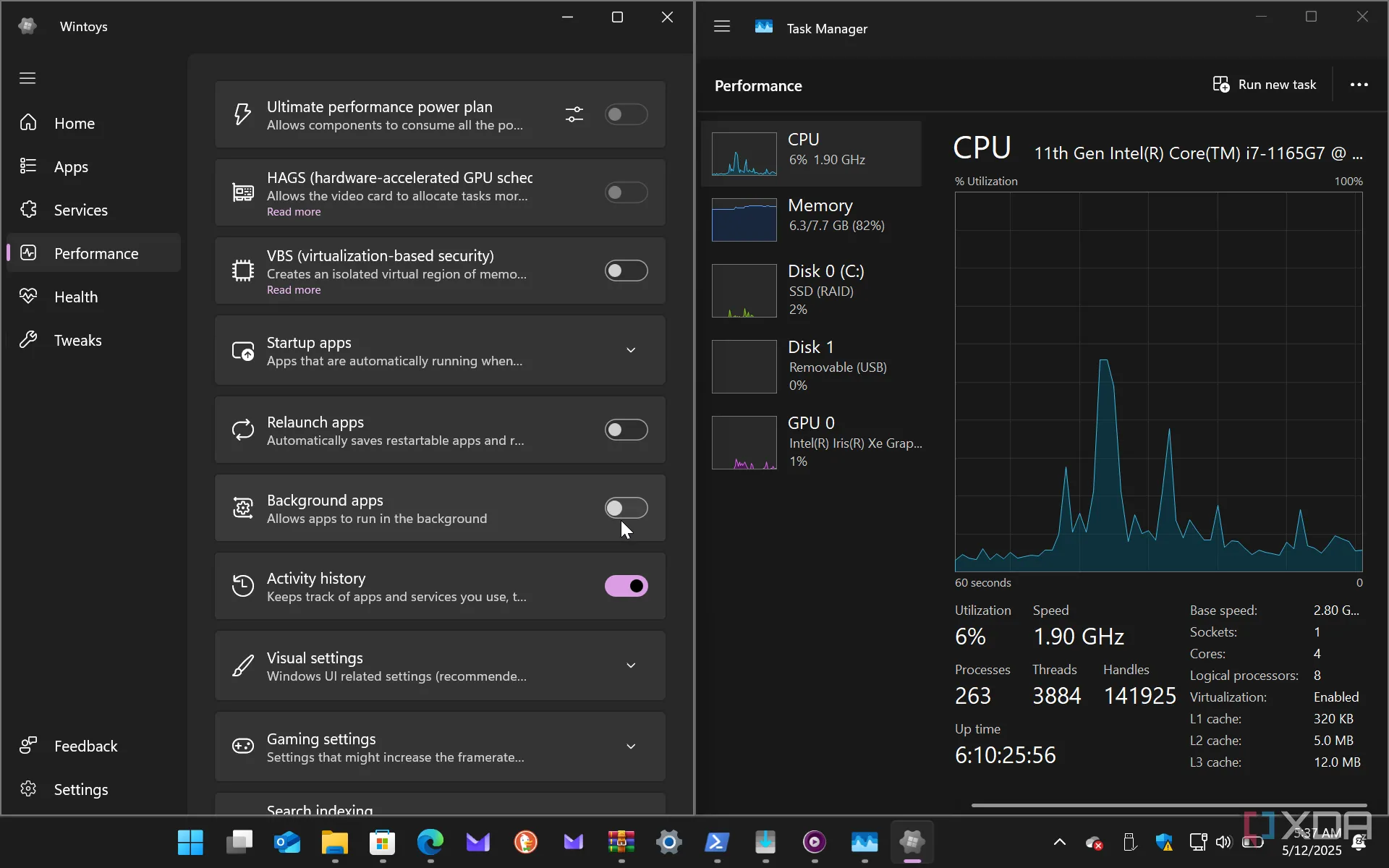Screen dimensions: 1389x868
Task: Enable Ultimate performance power plan toggle
Action: [626, 114]
